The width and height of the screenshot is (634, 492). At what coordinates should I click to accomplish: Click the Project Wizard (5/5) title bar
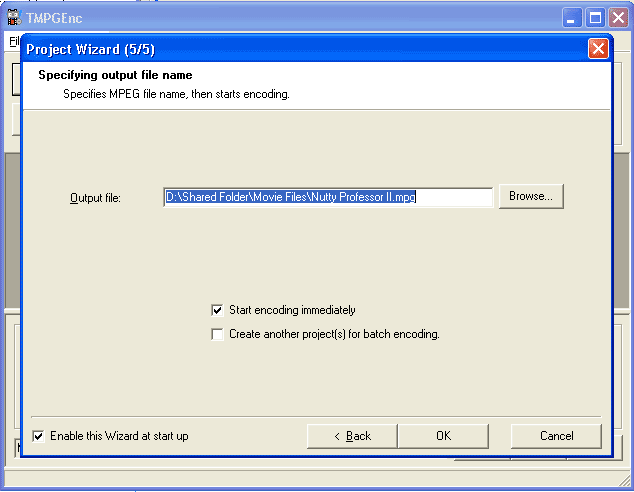pyautogui.click(x=300, y=48)
